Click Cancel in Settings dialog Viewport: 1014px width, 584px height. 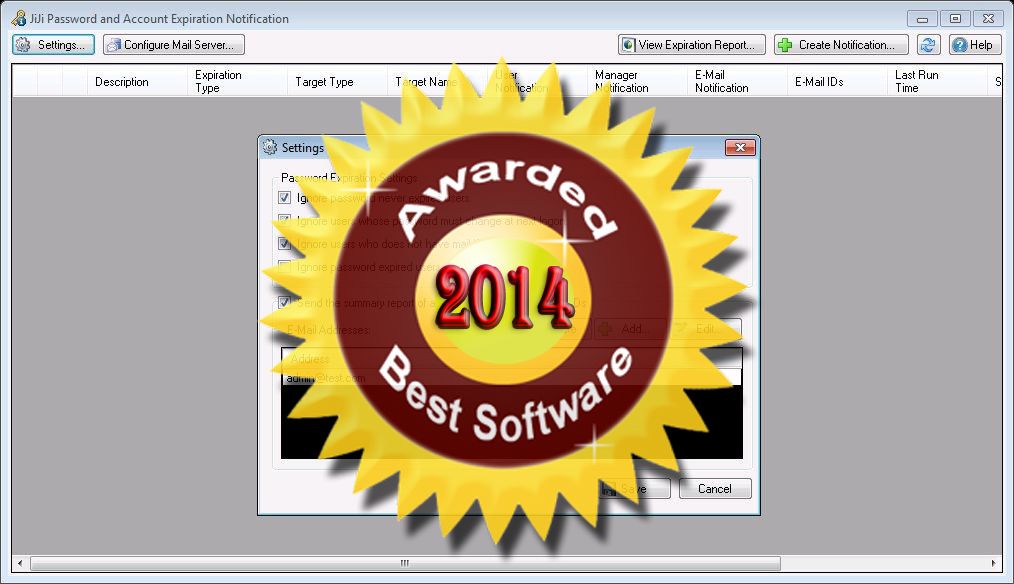coord(715,488)
